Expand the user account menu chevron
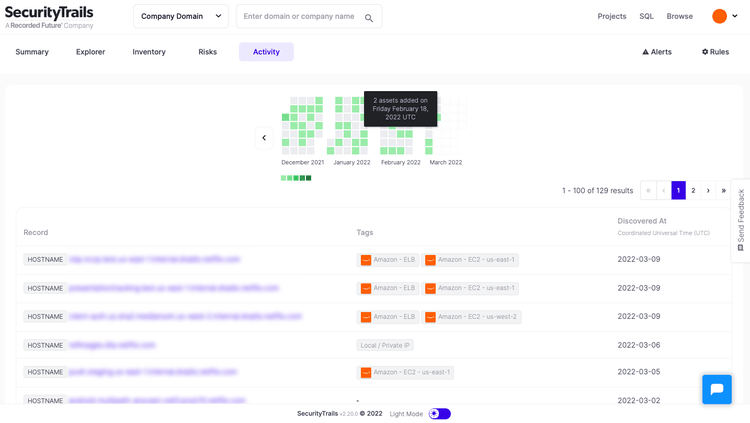The image size is (750, 423). pyautogui.click(x=735, y=16)
